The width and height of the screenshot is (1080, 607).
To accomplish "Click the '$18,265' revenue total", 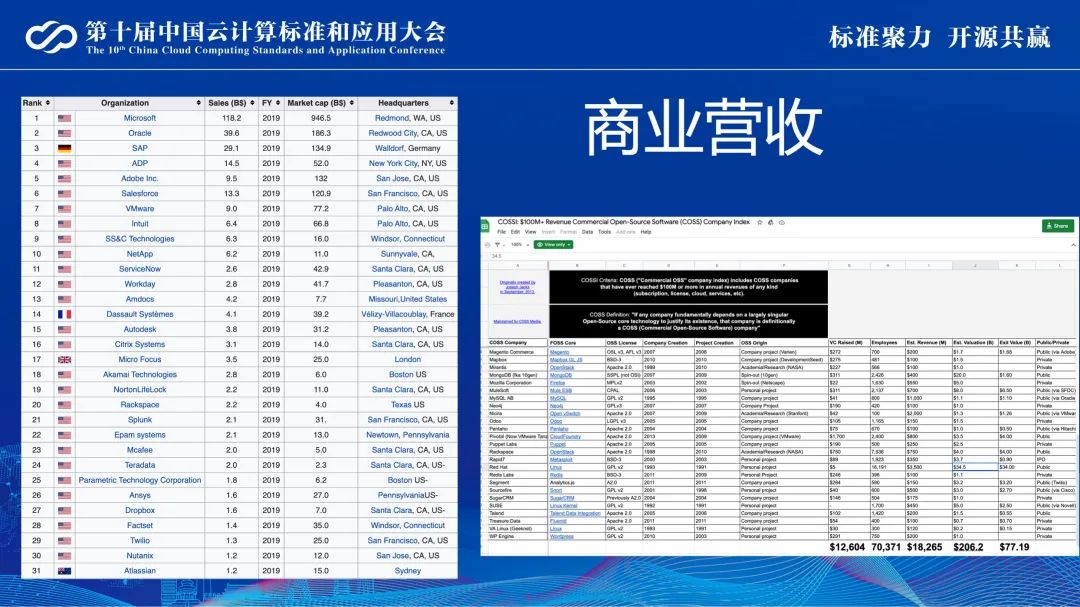I will 924,547.
